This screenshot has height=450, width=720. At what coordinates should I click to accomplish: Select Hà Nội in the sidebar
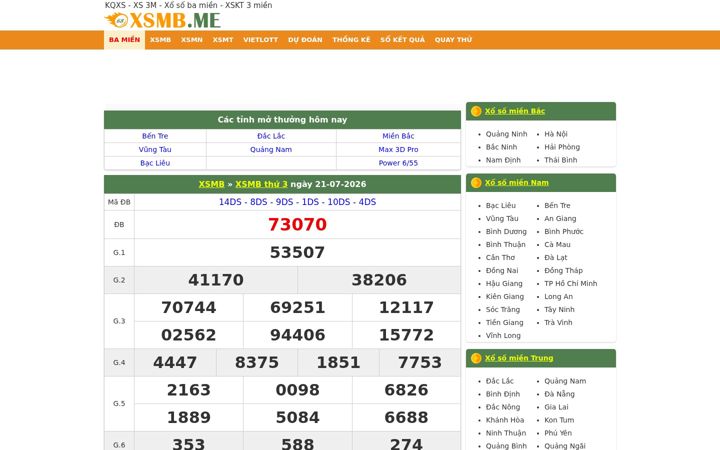pyautogui.click(x=556, y=134)
